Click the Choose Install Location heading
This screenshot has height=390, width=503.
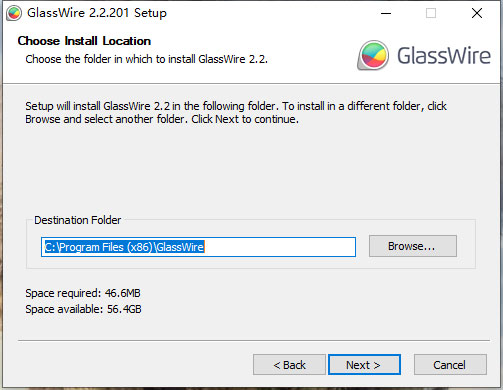[84, 41]
